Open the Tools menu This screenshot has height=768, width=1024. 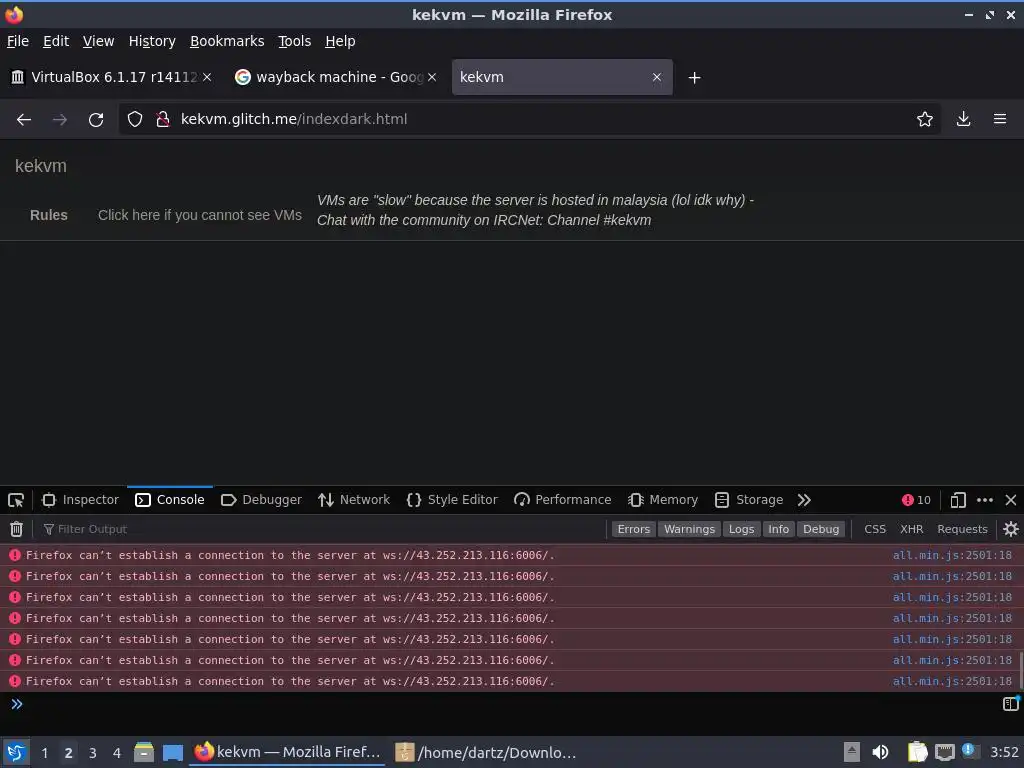coord(295,41)
